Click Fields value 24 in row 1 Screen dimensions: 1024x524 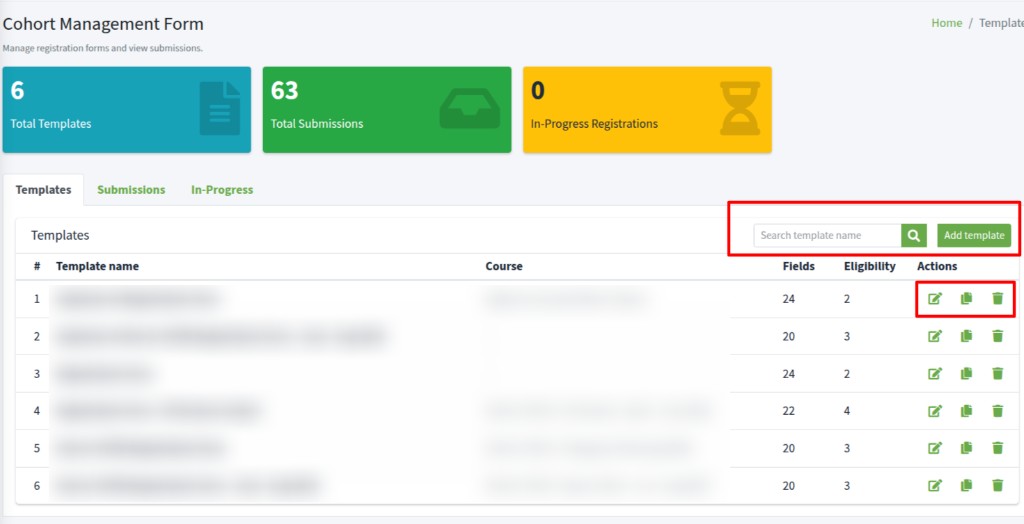[789, 299]
